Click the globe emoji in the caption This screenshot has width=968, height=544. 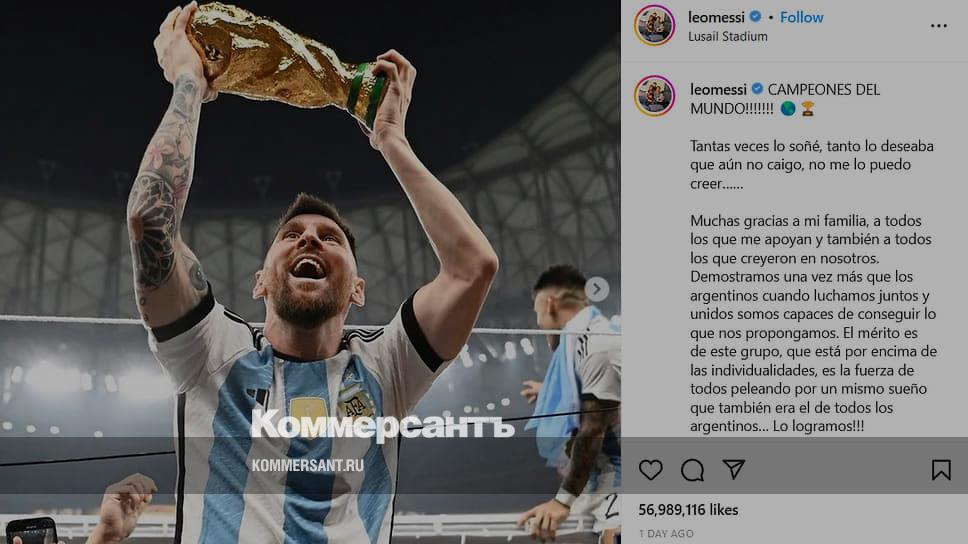coord(788,109)
